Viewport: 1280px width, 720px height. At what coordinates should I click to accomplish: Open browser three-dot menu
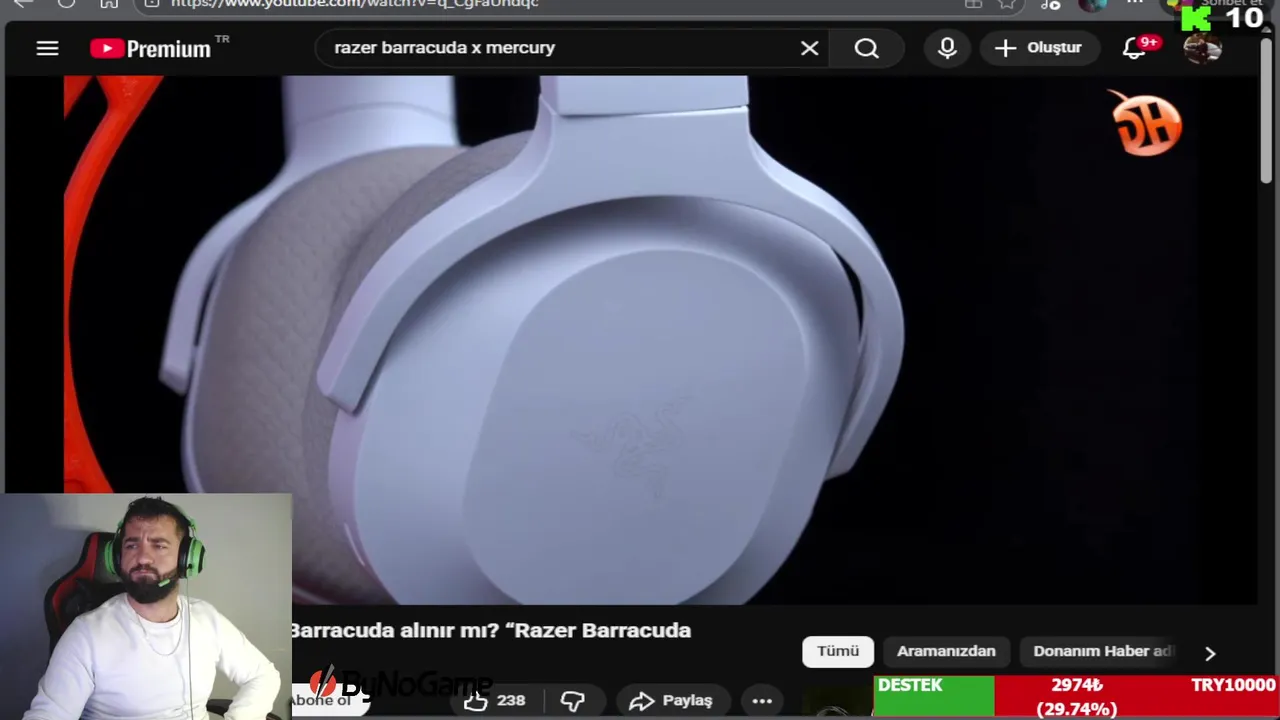[x=1135, y=4]
